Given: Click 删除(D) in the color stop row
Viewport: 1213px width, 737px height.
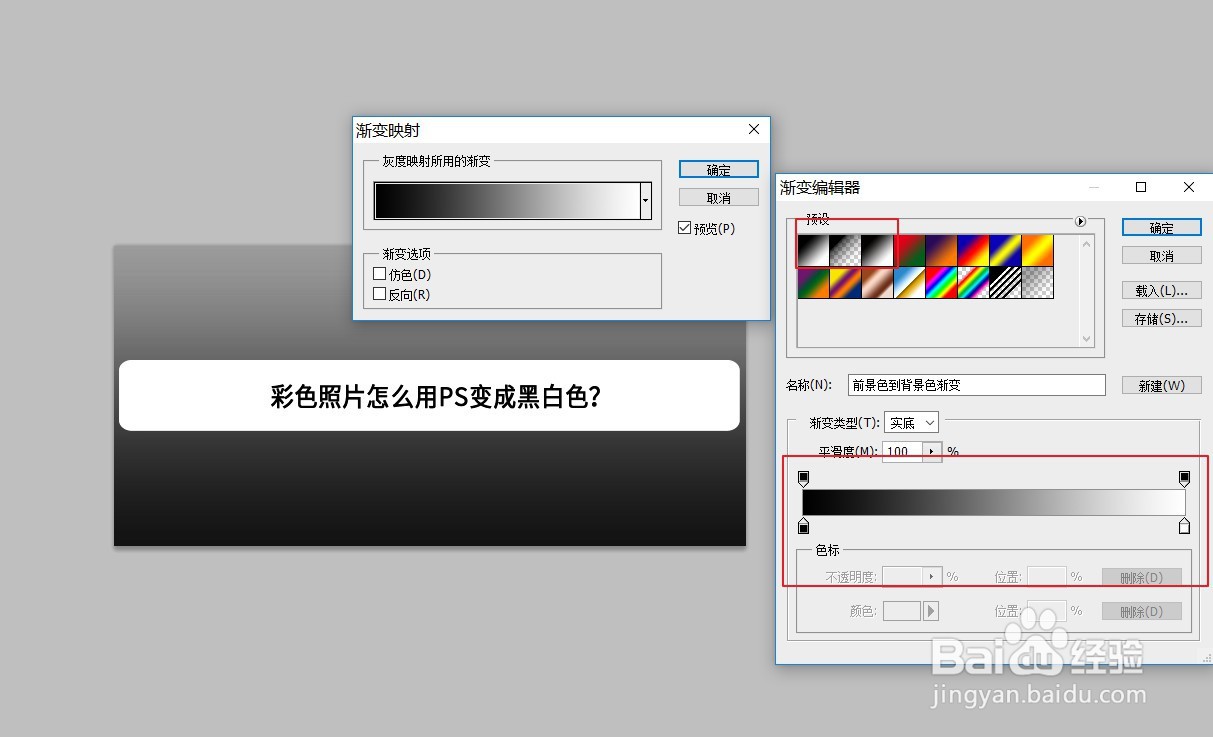Looking at the screenshot, I should click(x=1141, y=611).
